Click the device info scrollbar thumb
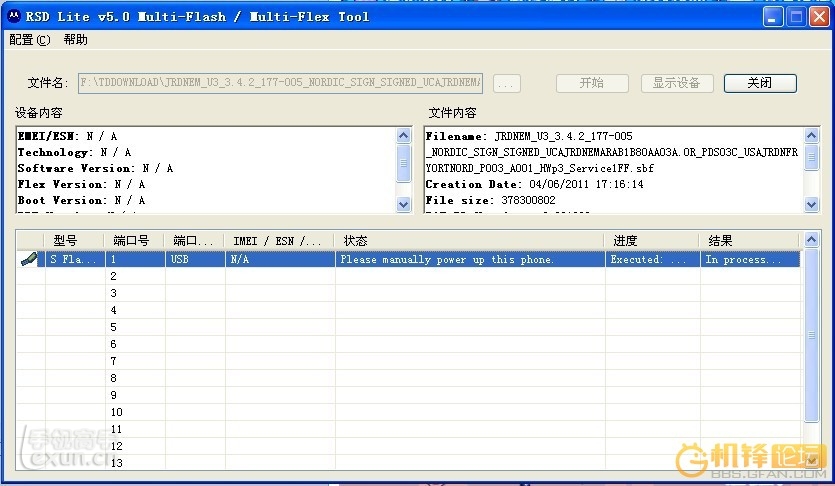This screenshot has width=835, height=486. 404,163
